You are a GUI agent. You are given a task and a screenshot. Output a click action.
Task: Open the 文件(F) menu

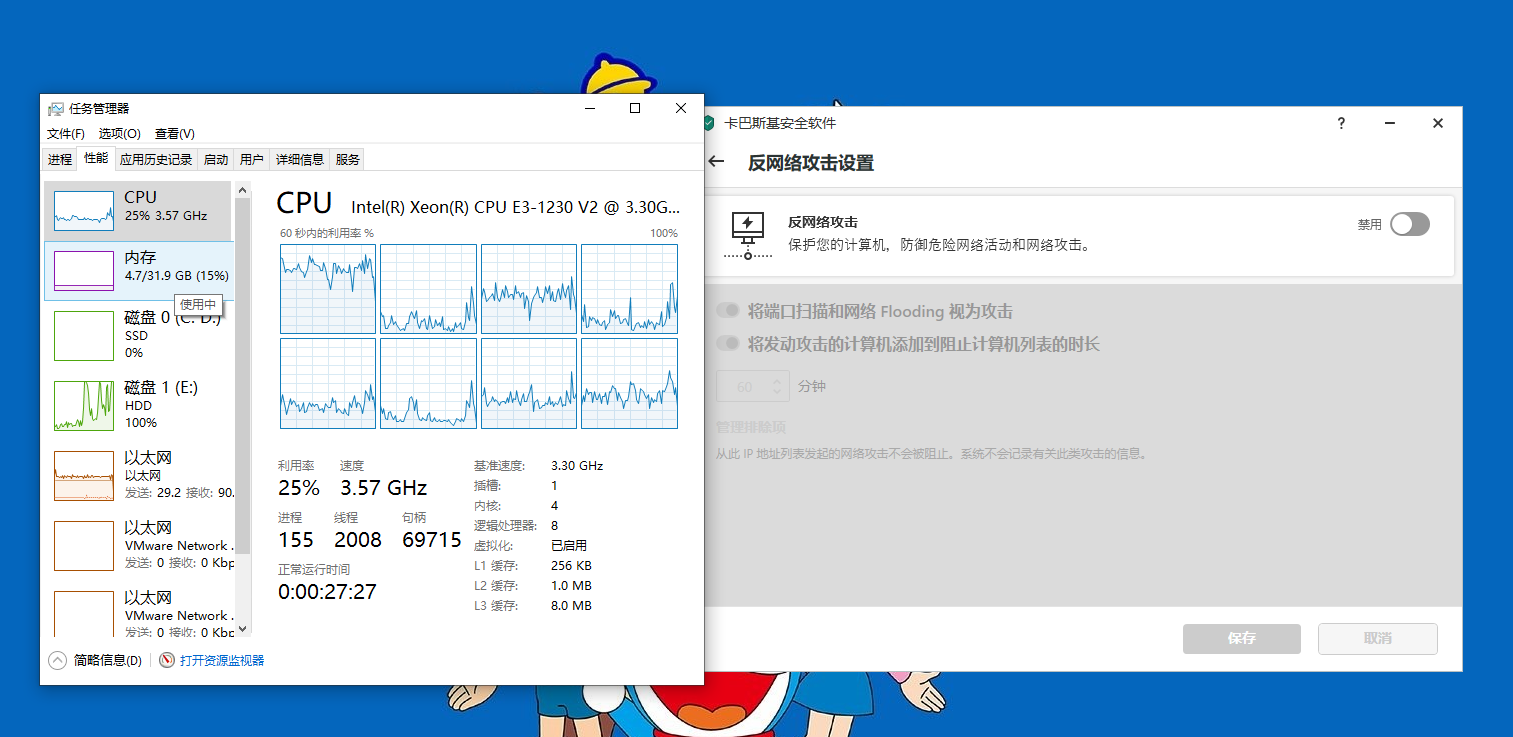(66, 133)
